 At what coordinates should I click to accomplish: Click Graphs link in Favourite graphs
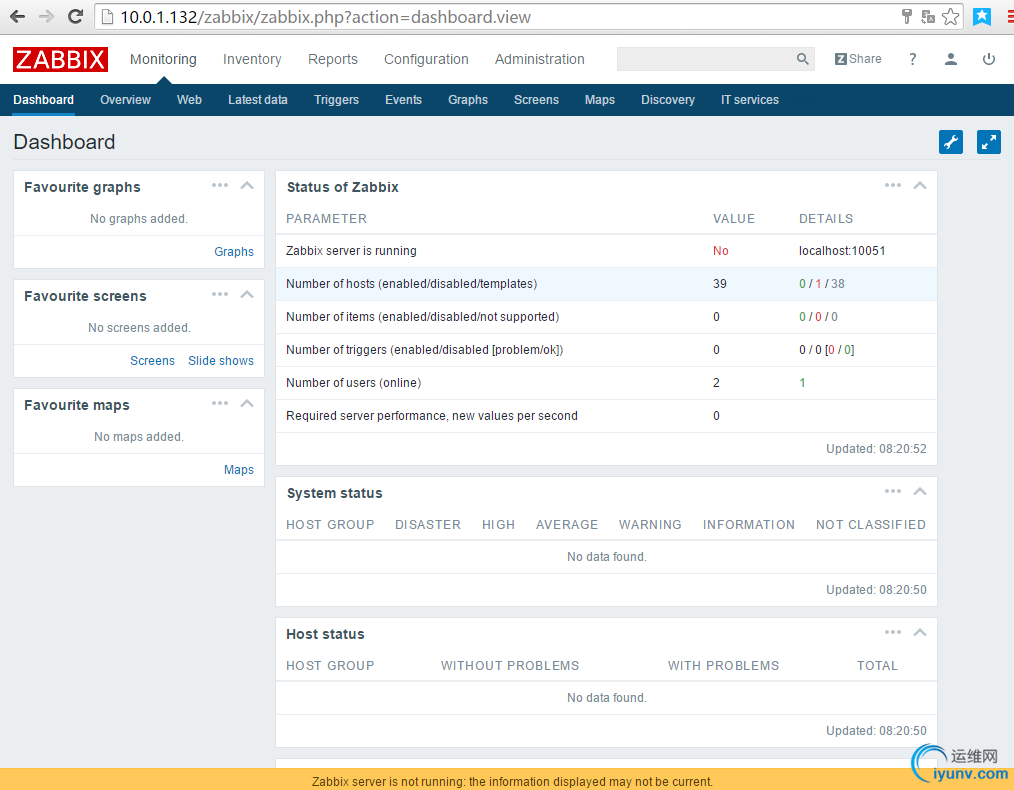click(x=234, y=252)
